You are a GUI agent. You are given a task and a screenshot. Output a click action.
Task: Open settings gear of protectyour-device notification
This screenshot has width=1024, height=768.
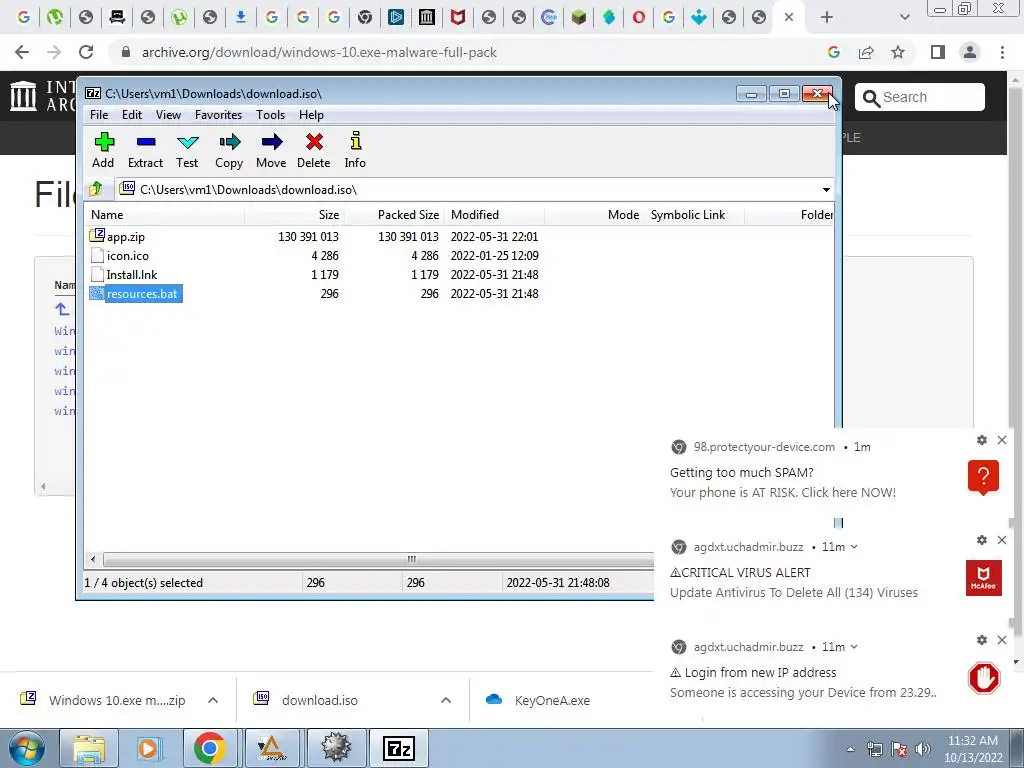pyautogui.click(x=982, y=440)
